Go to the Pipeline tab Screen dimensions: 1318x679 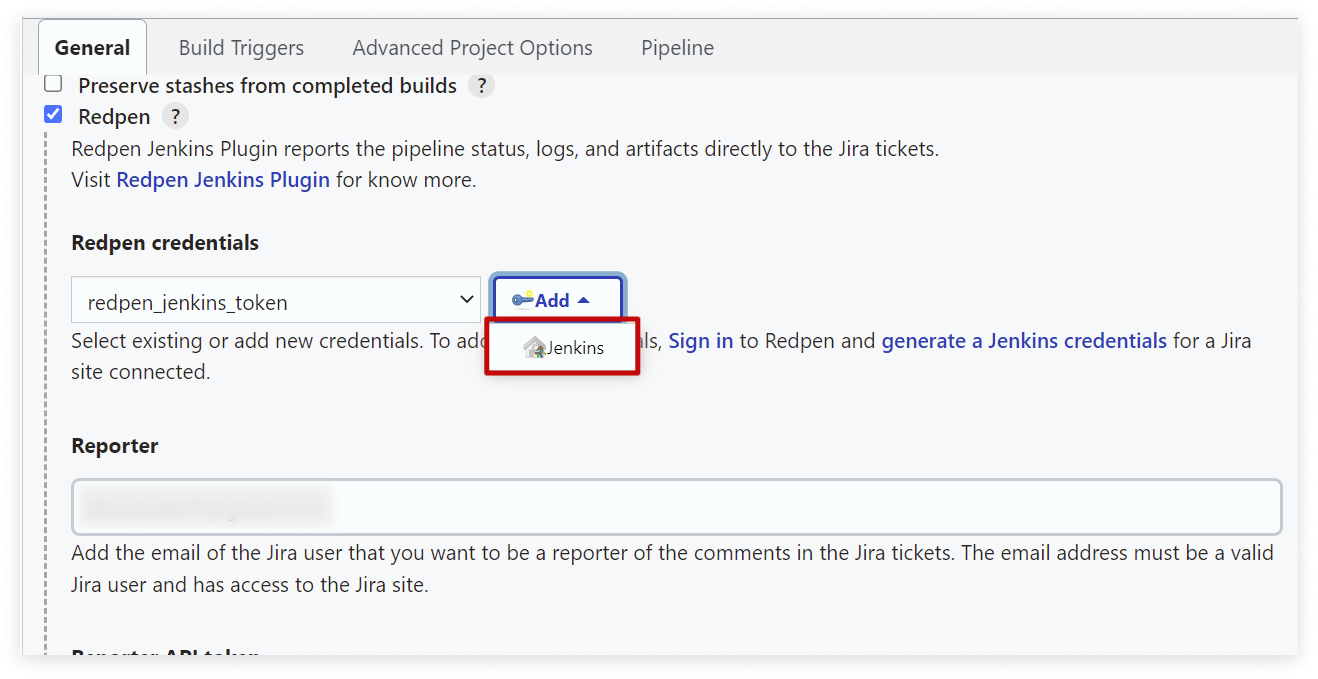coord(677,47)
